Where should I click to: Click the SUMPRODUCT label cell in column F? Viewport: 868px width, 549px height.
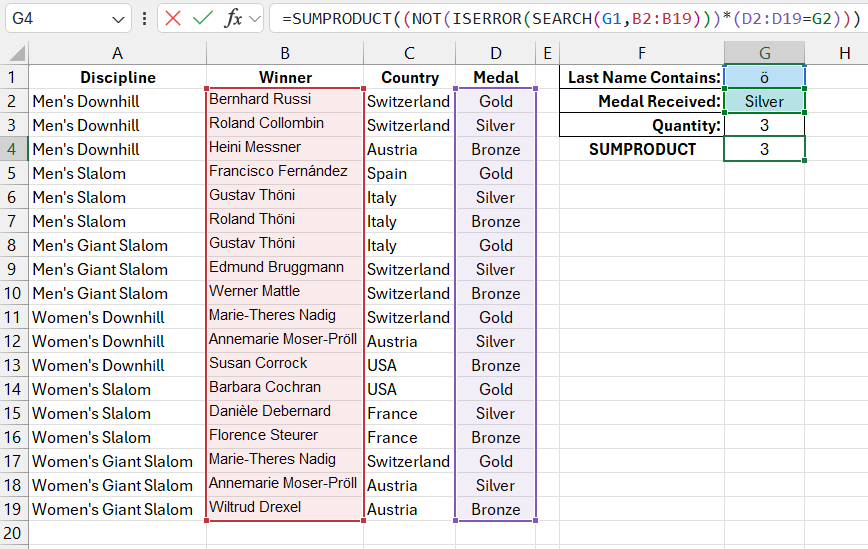(641, 149)
